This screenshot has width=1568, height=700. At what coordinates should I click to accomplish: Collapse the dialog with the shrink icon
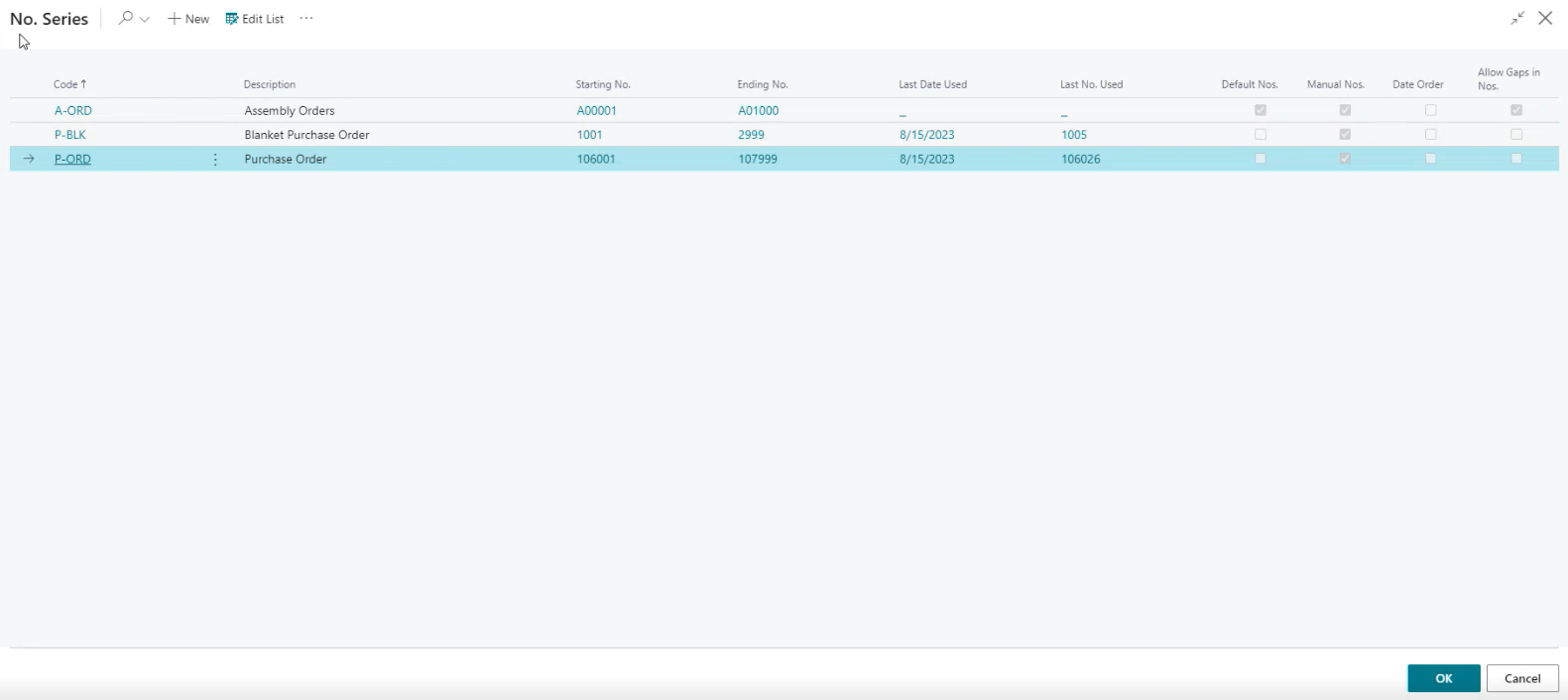(1517, 19)
